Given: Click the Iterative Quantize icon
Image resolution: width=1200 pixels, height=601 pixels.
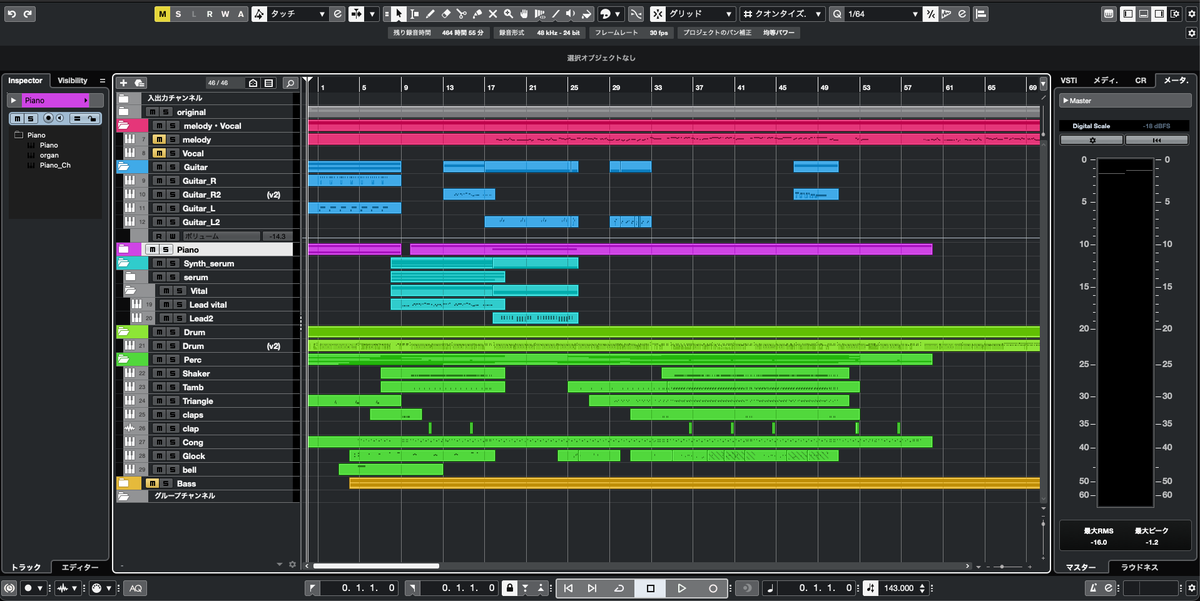Looking at the screenshot, I should [x=931, y=14].
